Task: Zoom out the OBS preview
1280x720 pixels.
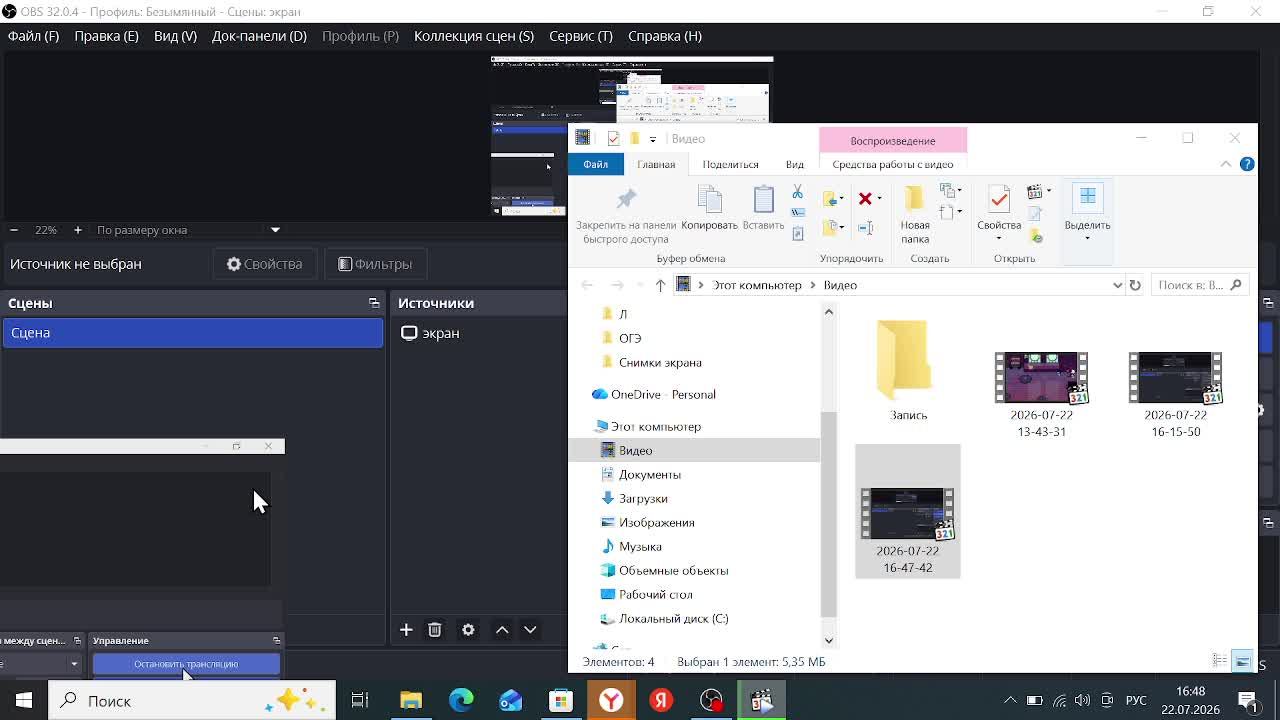Action: pos(14,230)
